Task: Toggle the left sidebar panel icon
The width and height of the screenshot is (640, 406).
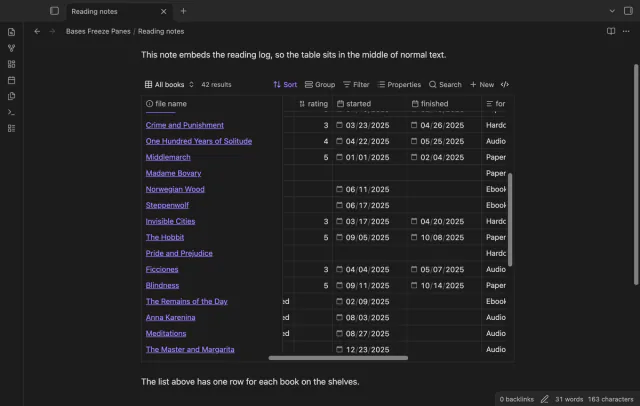Action: tap(54, 11)
